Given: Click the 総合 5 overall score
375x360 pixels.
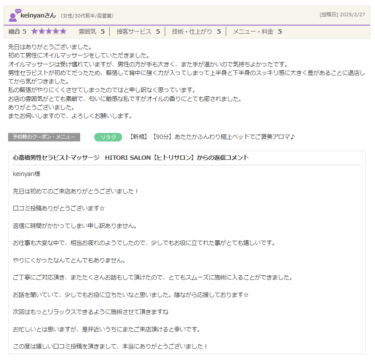Looking at the screenshot, I should (17, 32).
